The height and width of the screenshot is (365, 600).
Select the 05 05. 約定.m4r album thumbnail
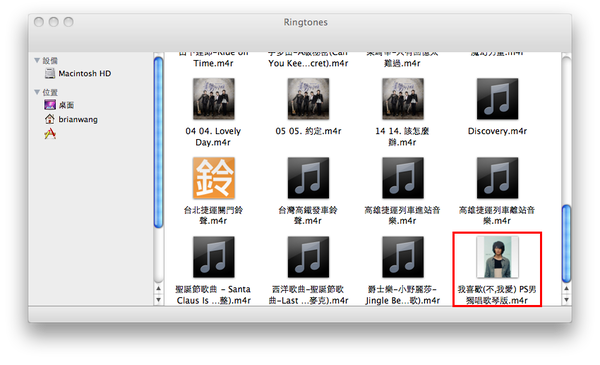(308, 99)
